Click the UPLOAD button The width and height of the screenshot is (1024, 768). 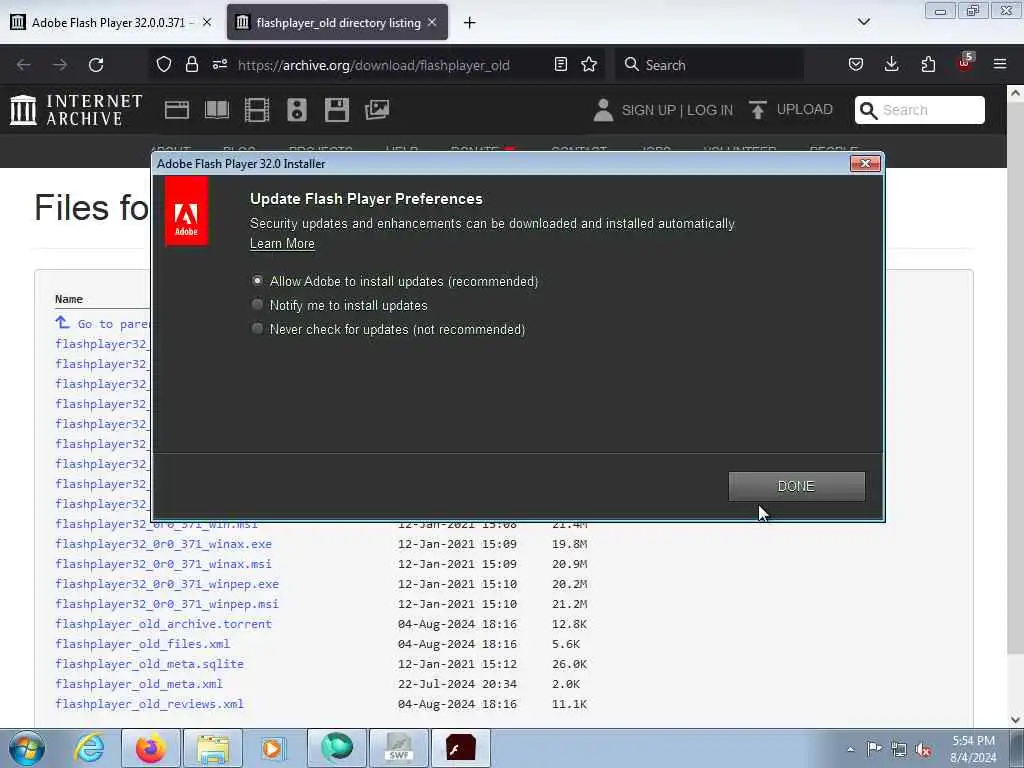791,110
